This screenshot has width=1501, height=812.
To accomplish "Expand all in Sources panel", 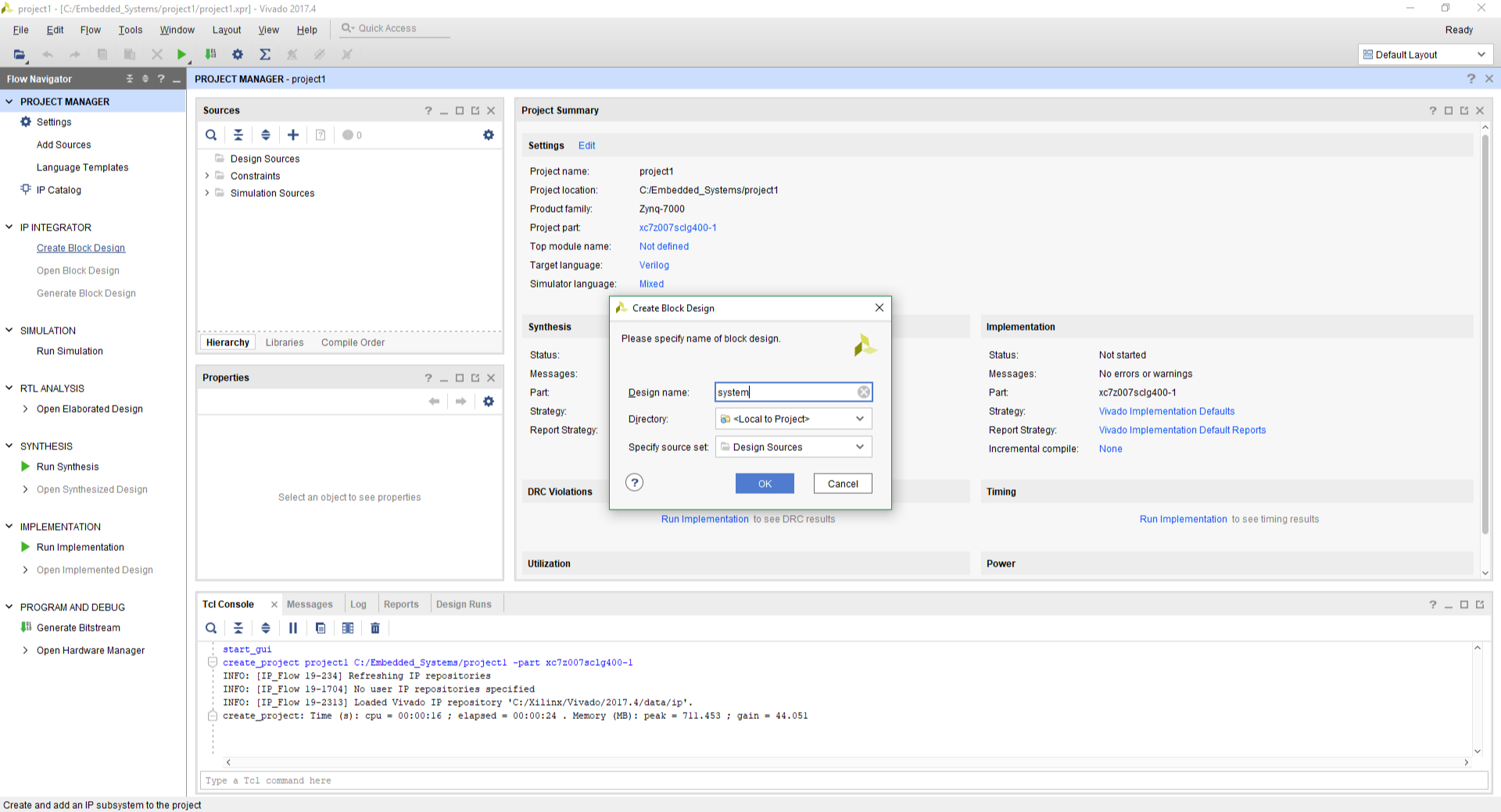I will (x=266, y=135).
